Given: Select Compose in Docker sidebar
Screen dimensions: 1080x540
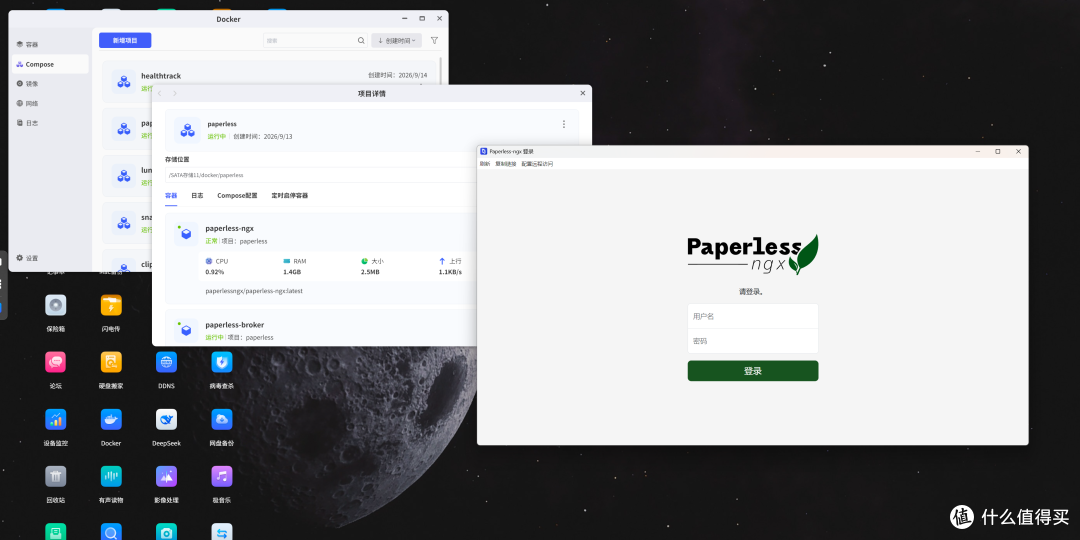Looking at the screenshot, I should pyautogui.click(x=50, y=64).
